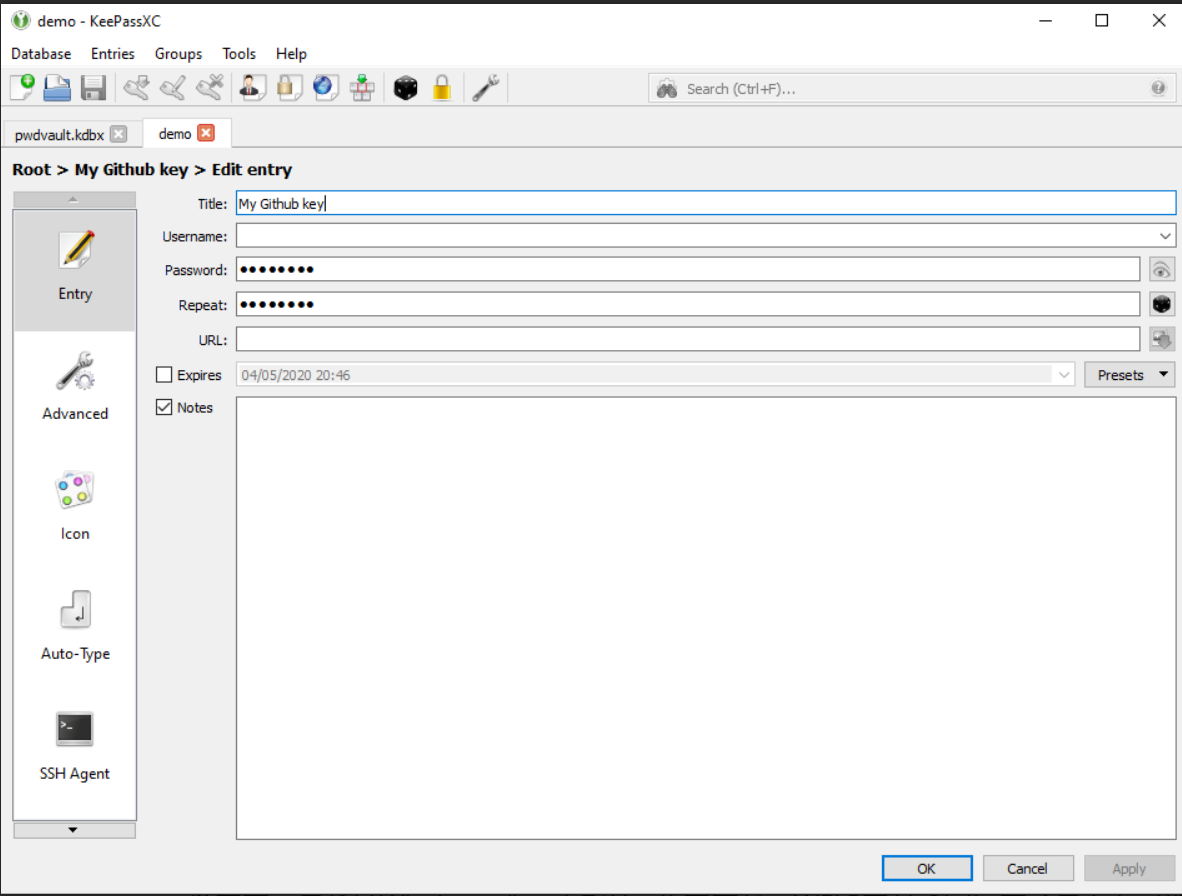Open the Advanced section in sidebar

[75, 387]
